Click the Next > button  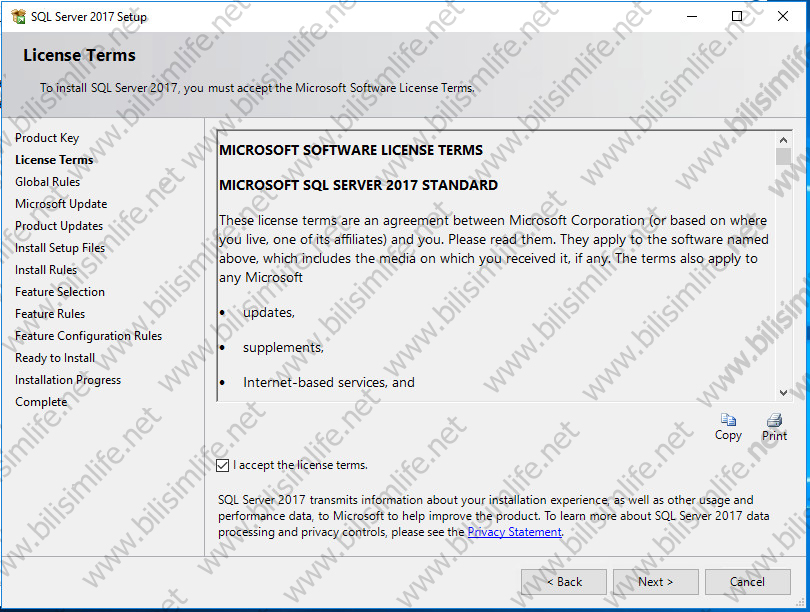(656, 582)
